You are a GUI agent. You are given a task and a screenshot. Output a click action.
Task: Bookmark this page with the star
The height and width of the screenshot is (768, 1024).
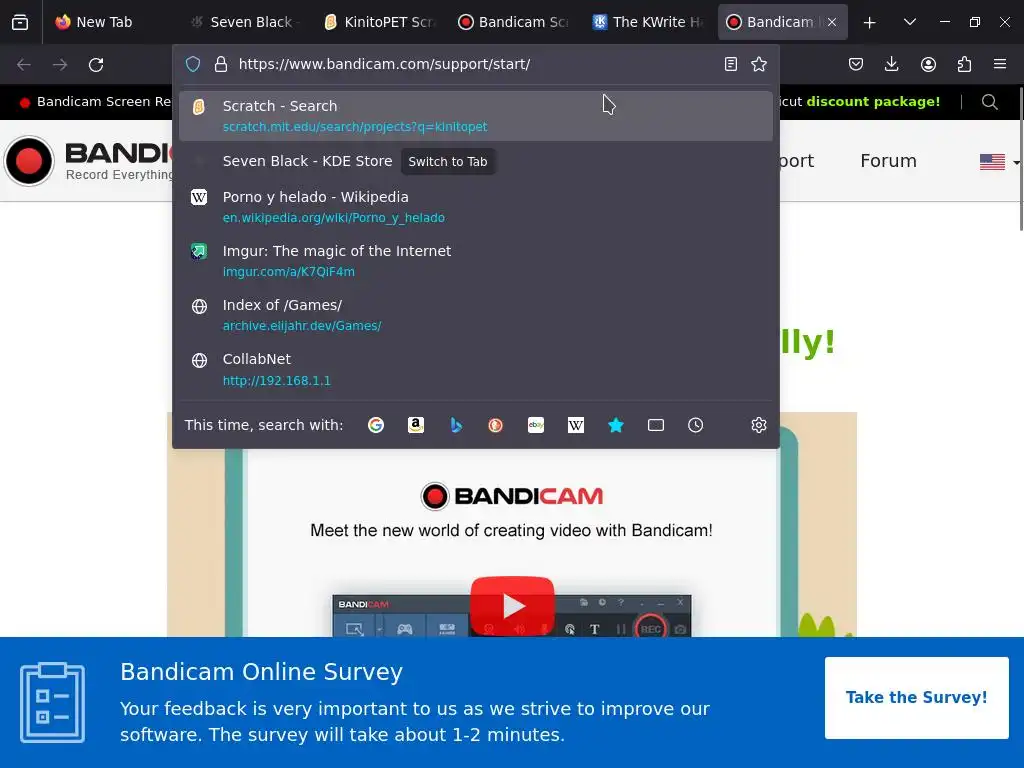(x=759, y=64)
